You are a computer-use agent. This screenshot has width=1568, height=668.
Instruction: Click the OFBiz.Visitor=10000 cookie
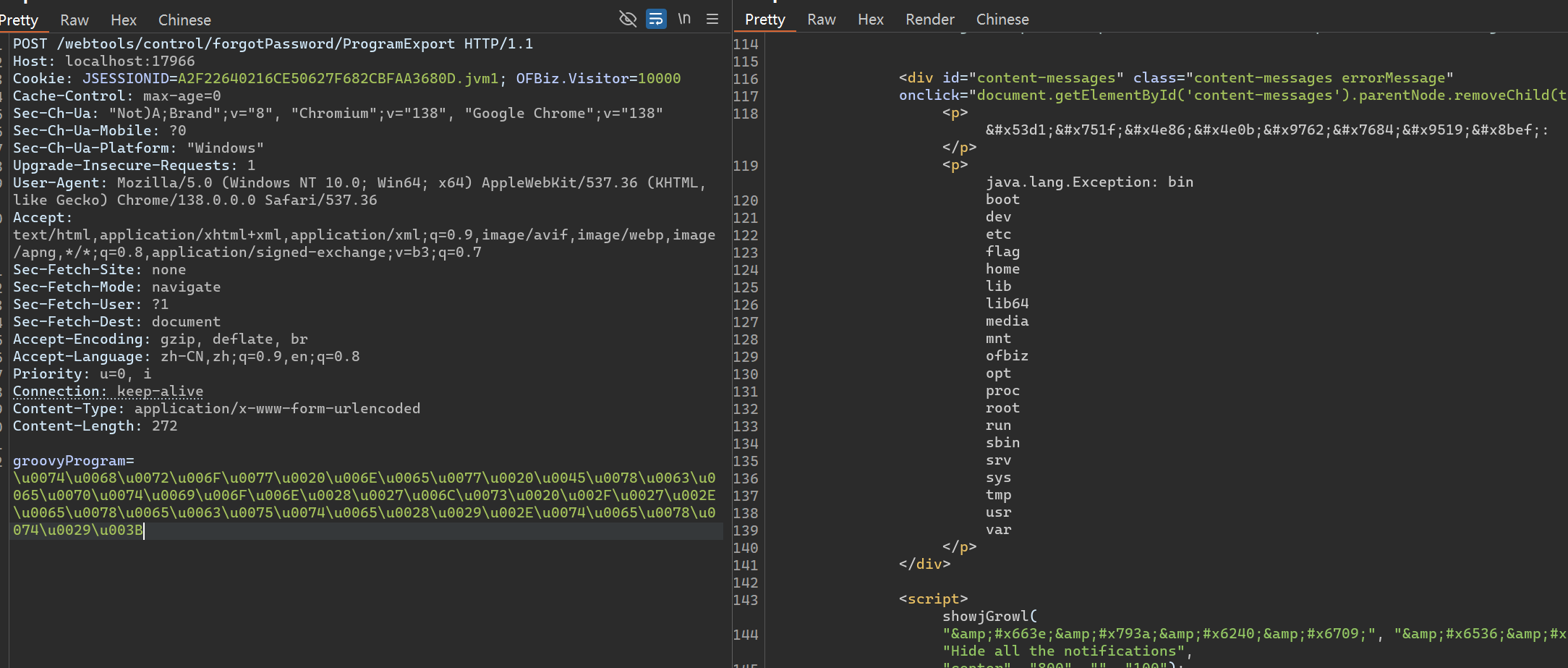coord(598,79)
